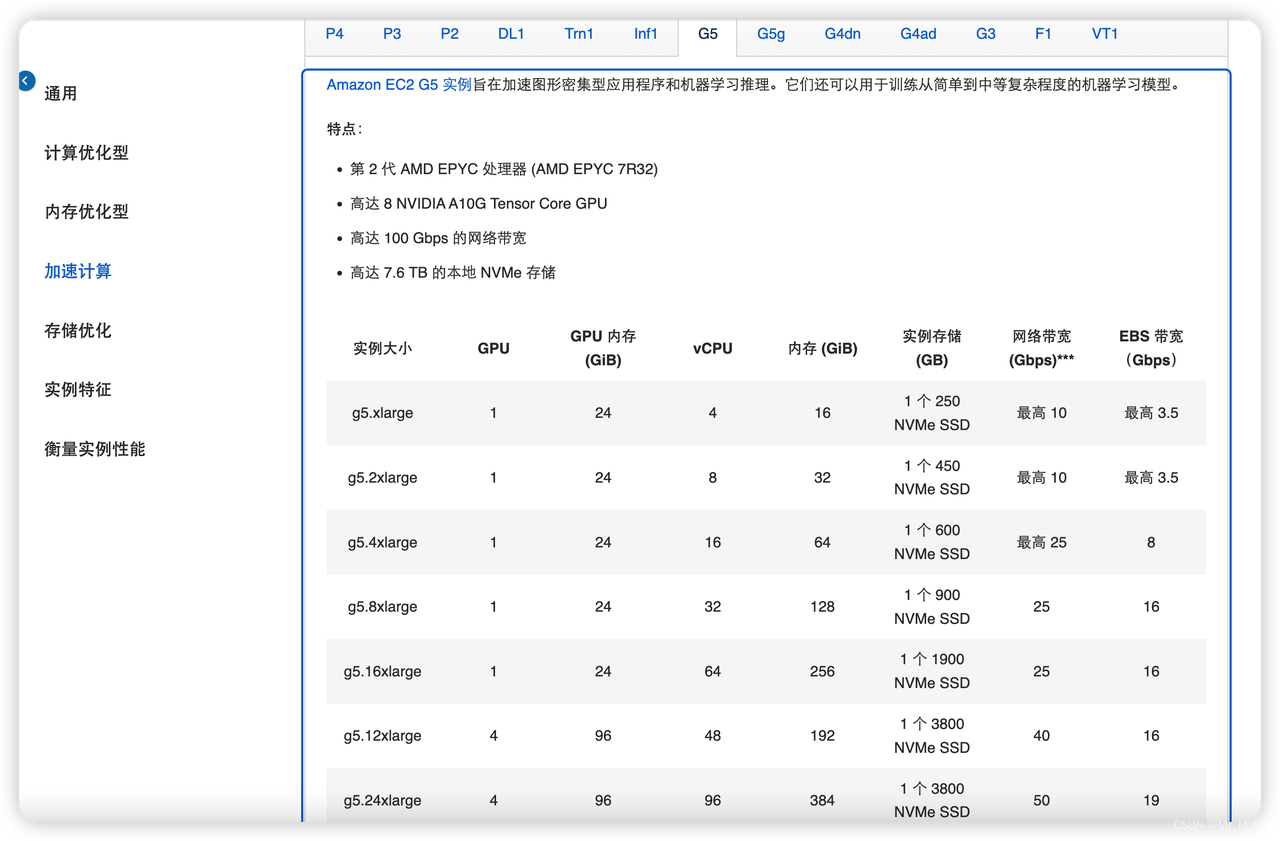The width and height of the screenshot is (1280, 841).
Task: Click the 实例大小 column header
Action: point(383,348)
